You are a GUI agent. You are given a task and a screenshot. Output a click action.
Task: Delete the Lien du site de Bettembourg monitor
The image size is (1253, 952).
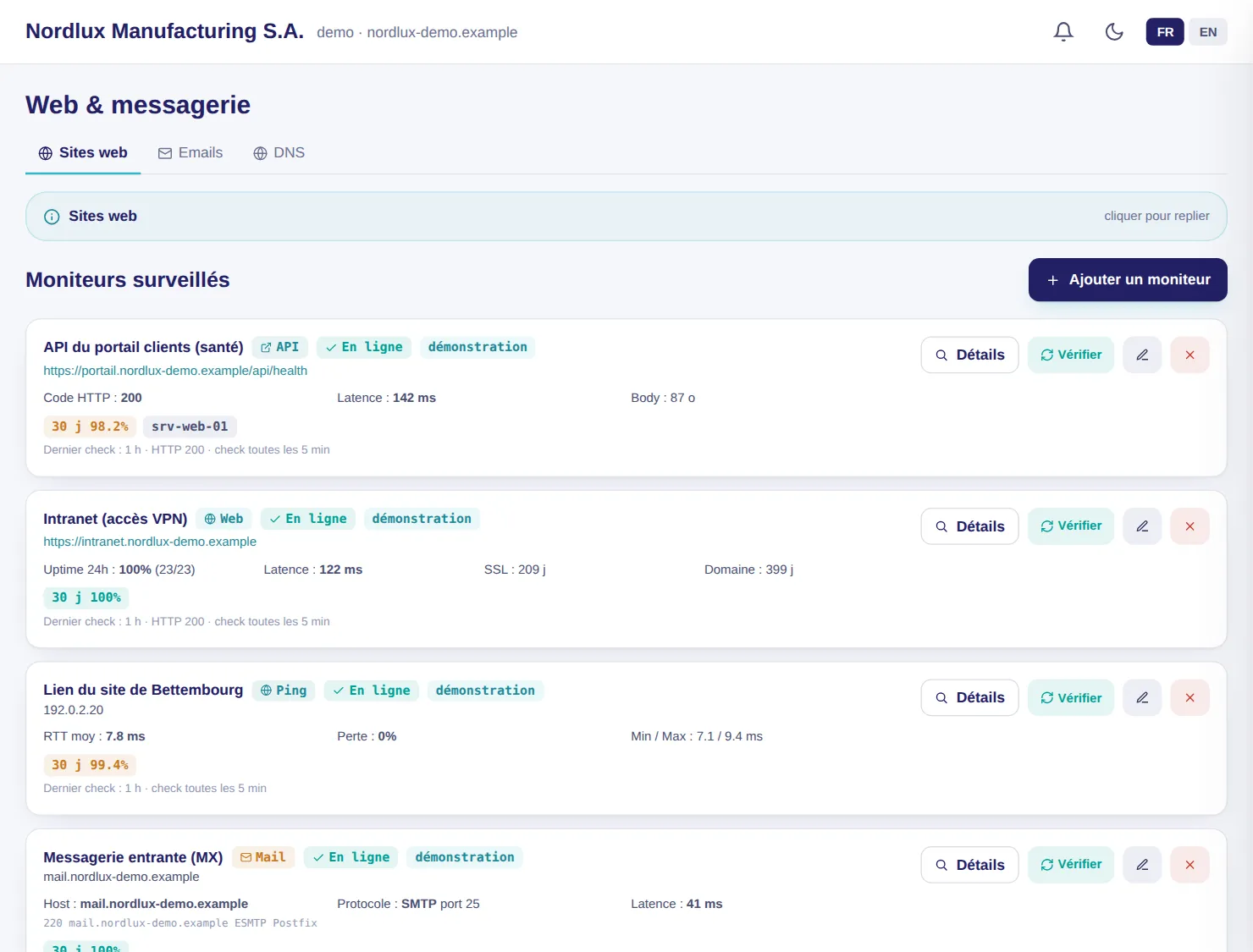point(1190,697)
